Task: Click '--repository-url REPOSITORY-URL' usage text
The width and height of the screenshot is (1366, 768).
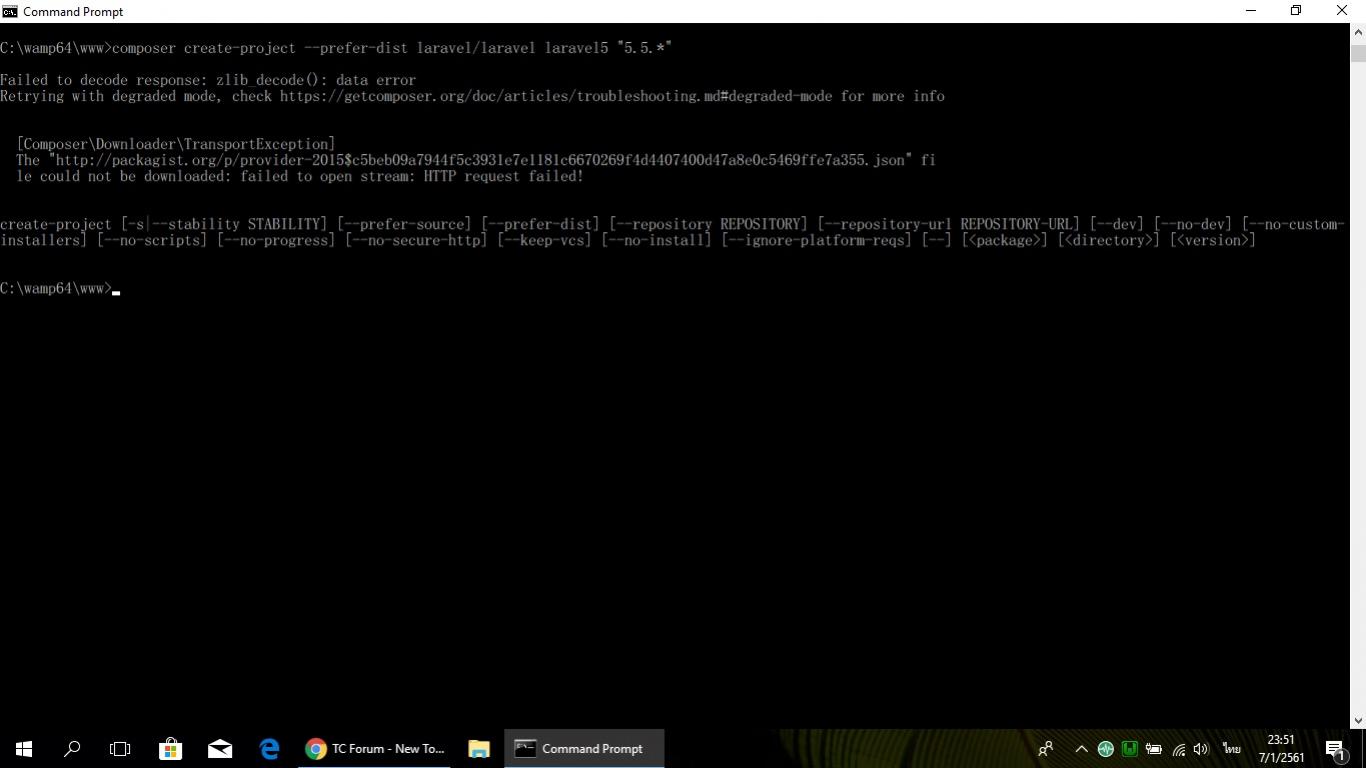Action: coord(948,224)
